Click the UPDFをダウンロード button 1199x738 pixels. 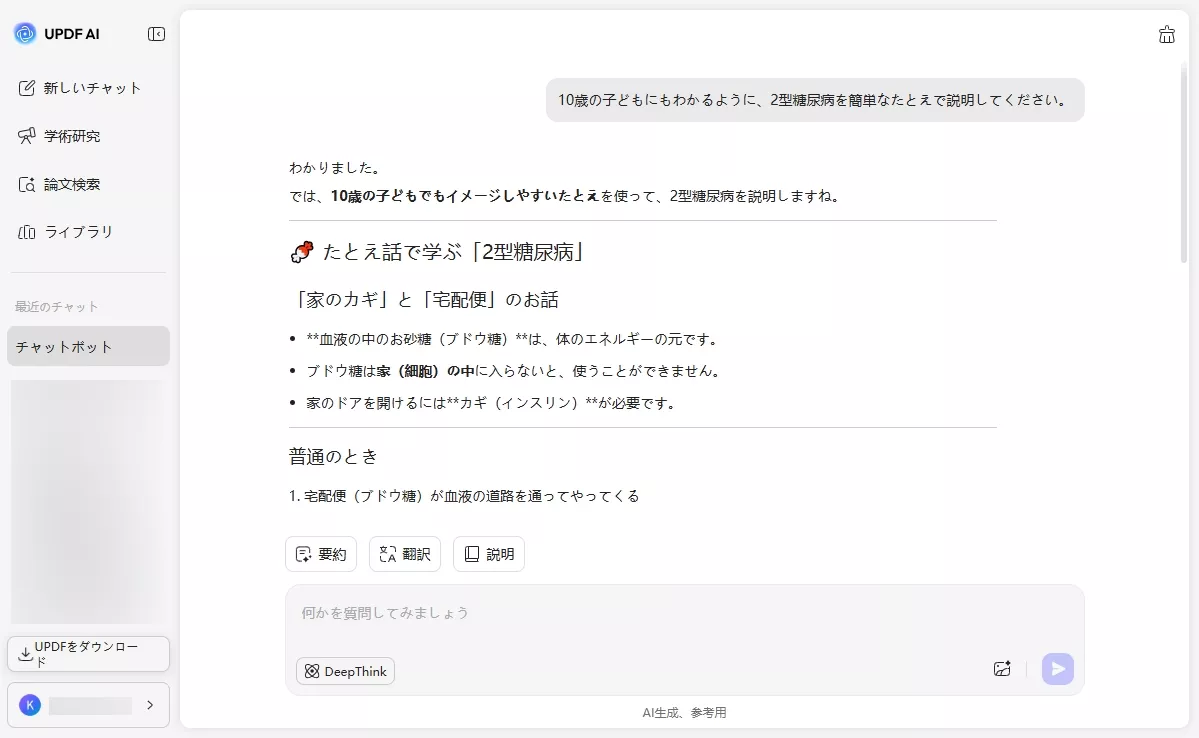coord(88,653)
